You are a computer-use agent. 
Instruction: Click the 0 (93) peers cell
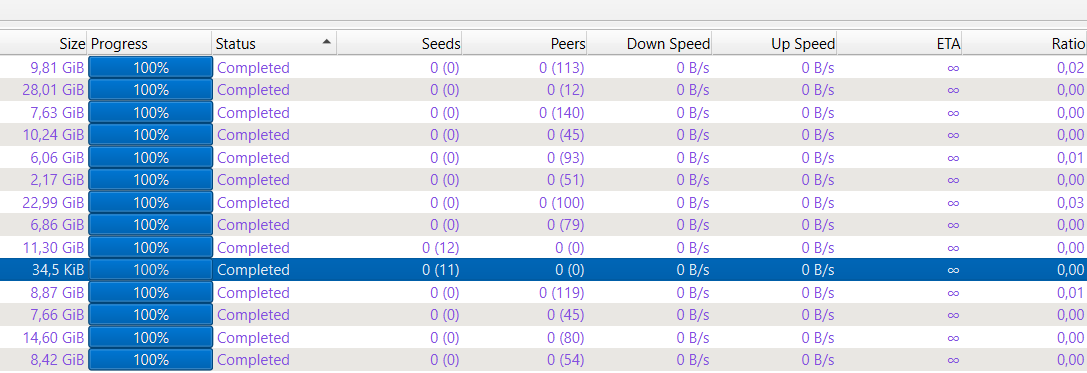coord(565,157)
